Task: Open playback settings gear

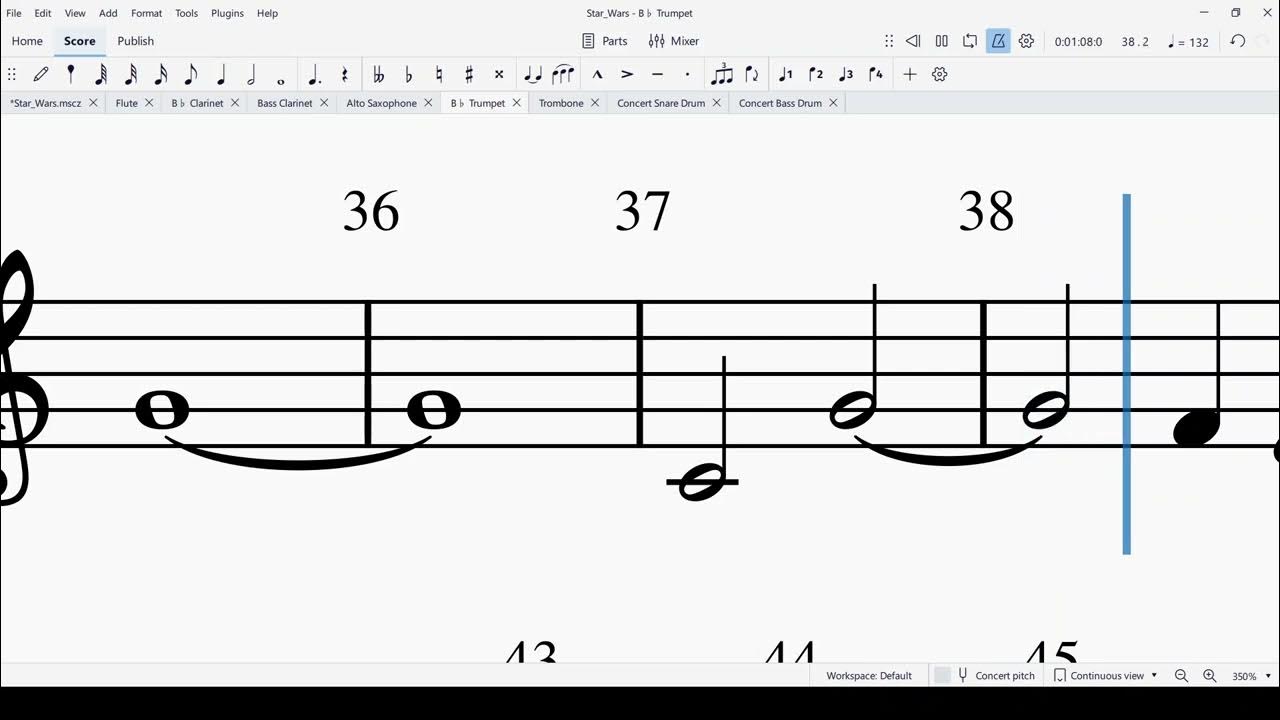Action: point(1026,41)
